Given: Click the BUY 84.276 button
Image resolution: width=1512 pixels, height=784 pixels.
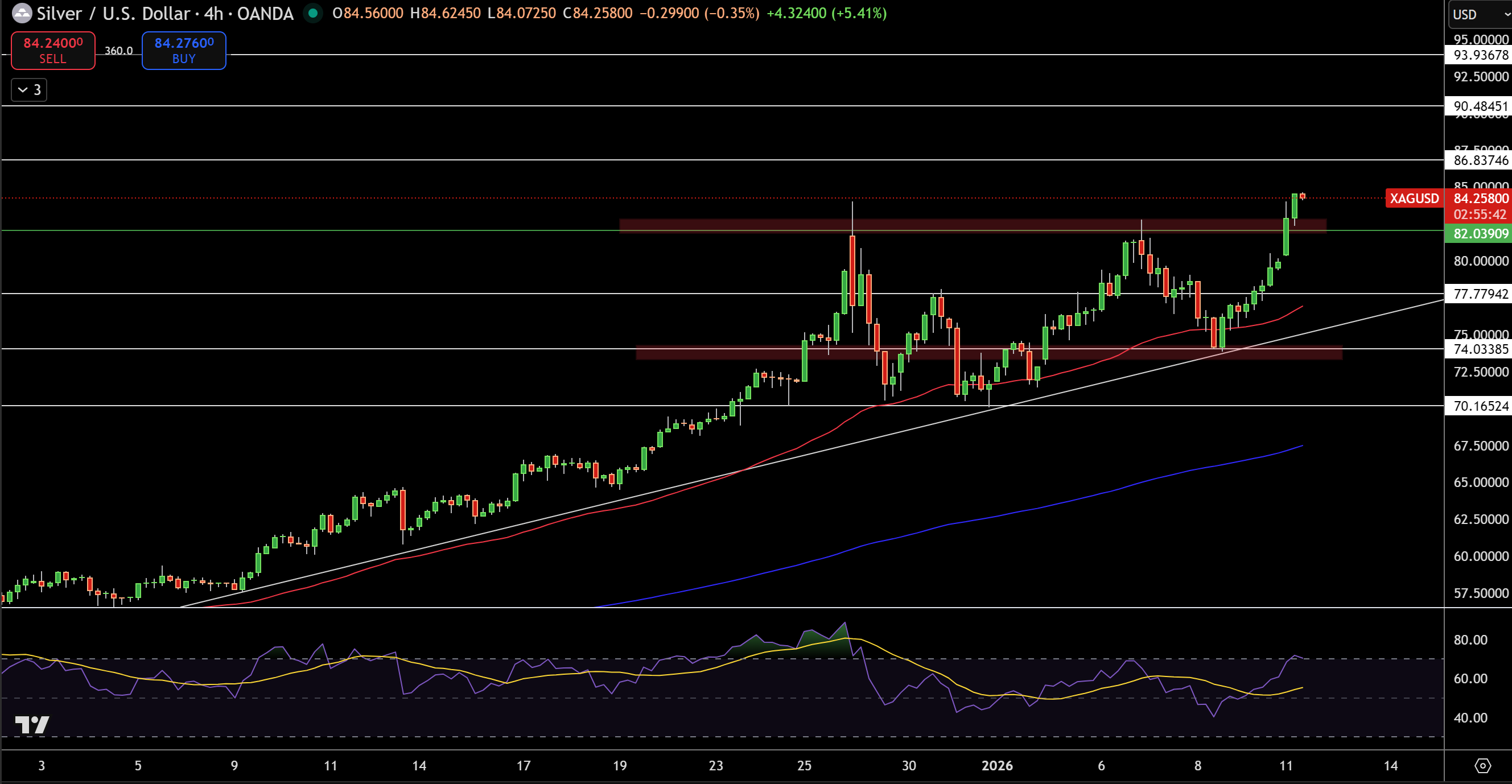Looking at the screenshot, I should 184,51.
